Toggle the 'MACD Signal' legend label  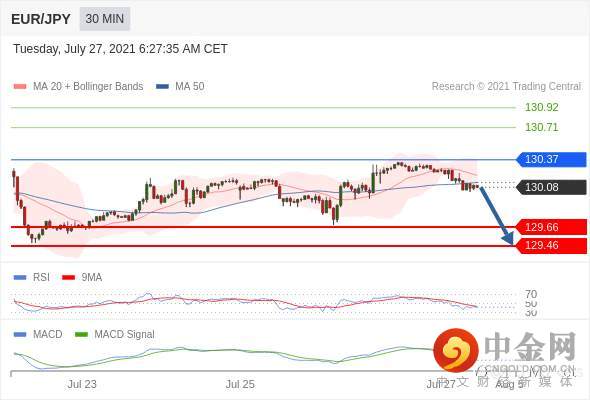coord(124,334)
